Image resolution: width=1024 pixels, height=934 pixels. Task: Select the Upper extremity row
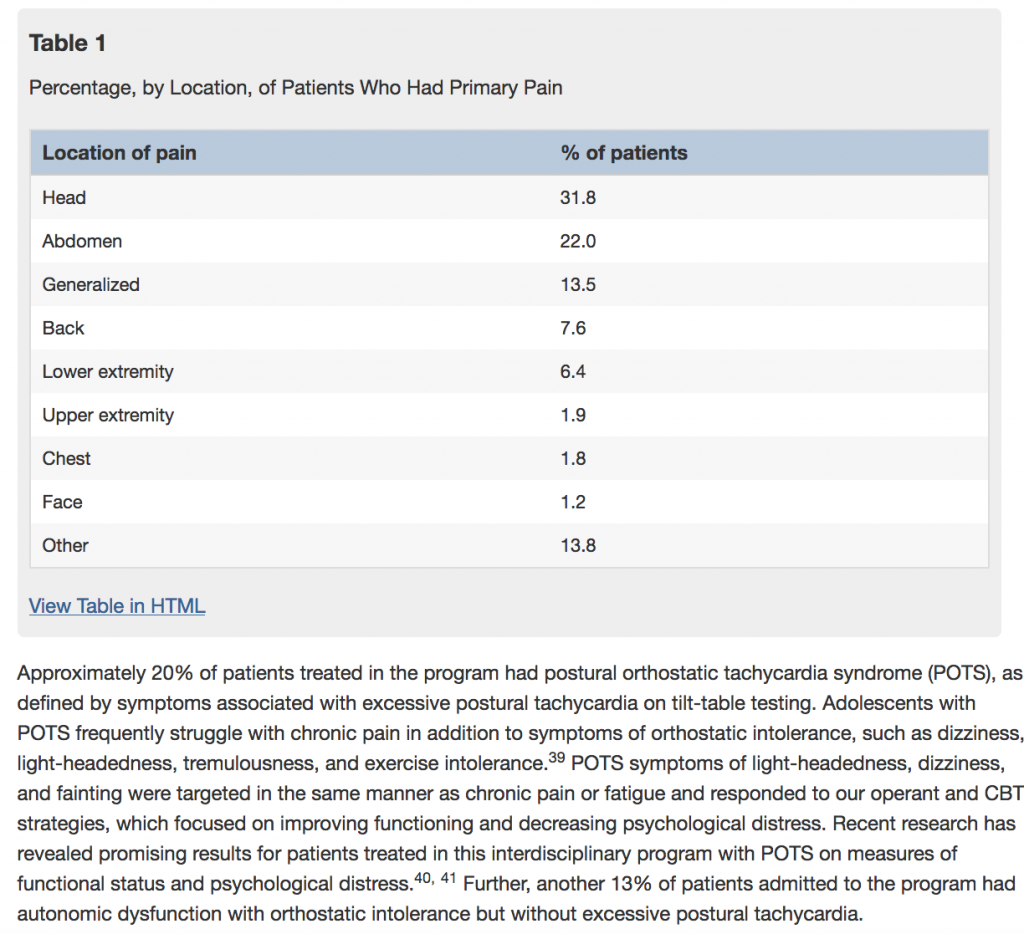tap(509, 415)
